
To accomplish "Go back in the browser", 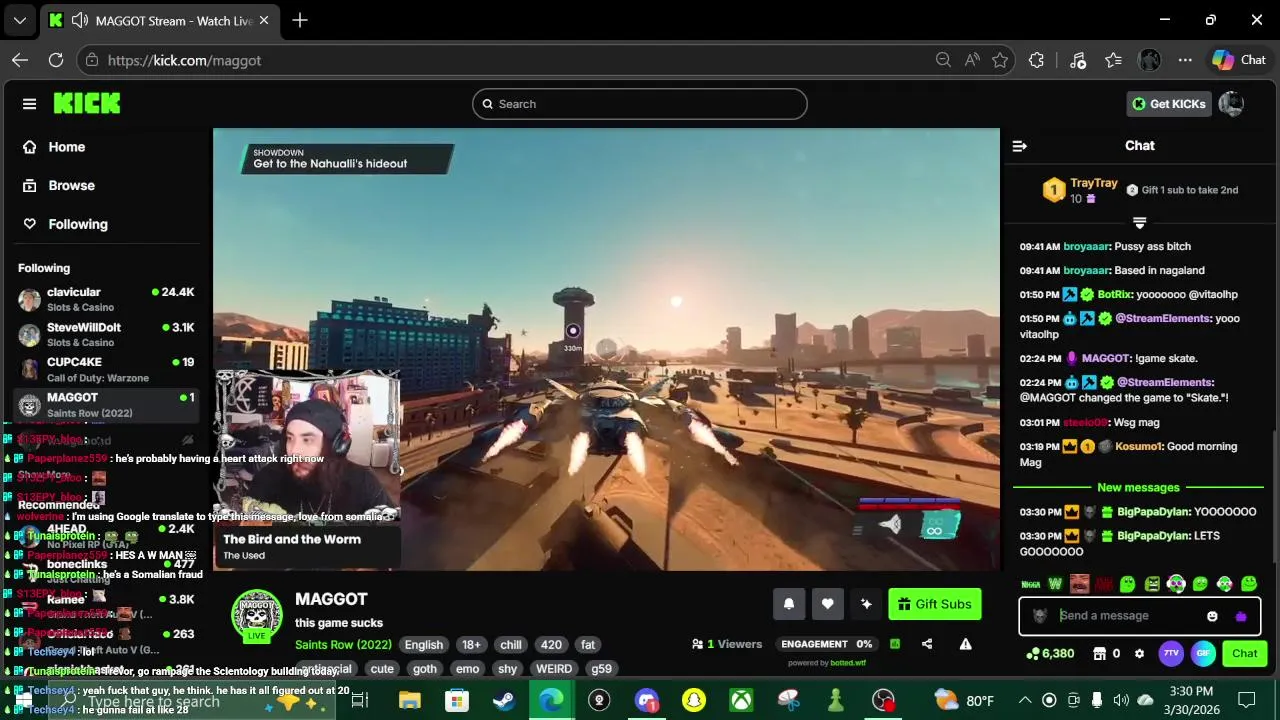I will (x=20, y=60).
